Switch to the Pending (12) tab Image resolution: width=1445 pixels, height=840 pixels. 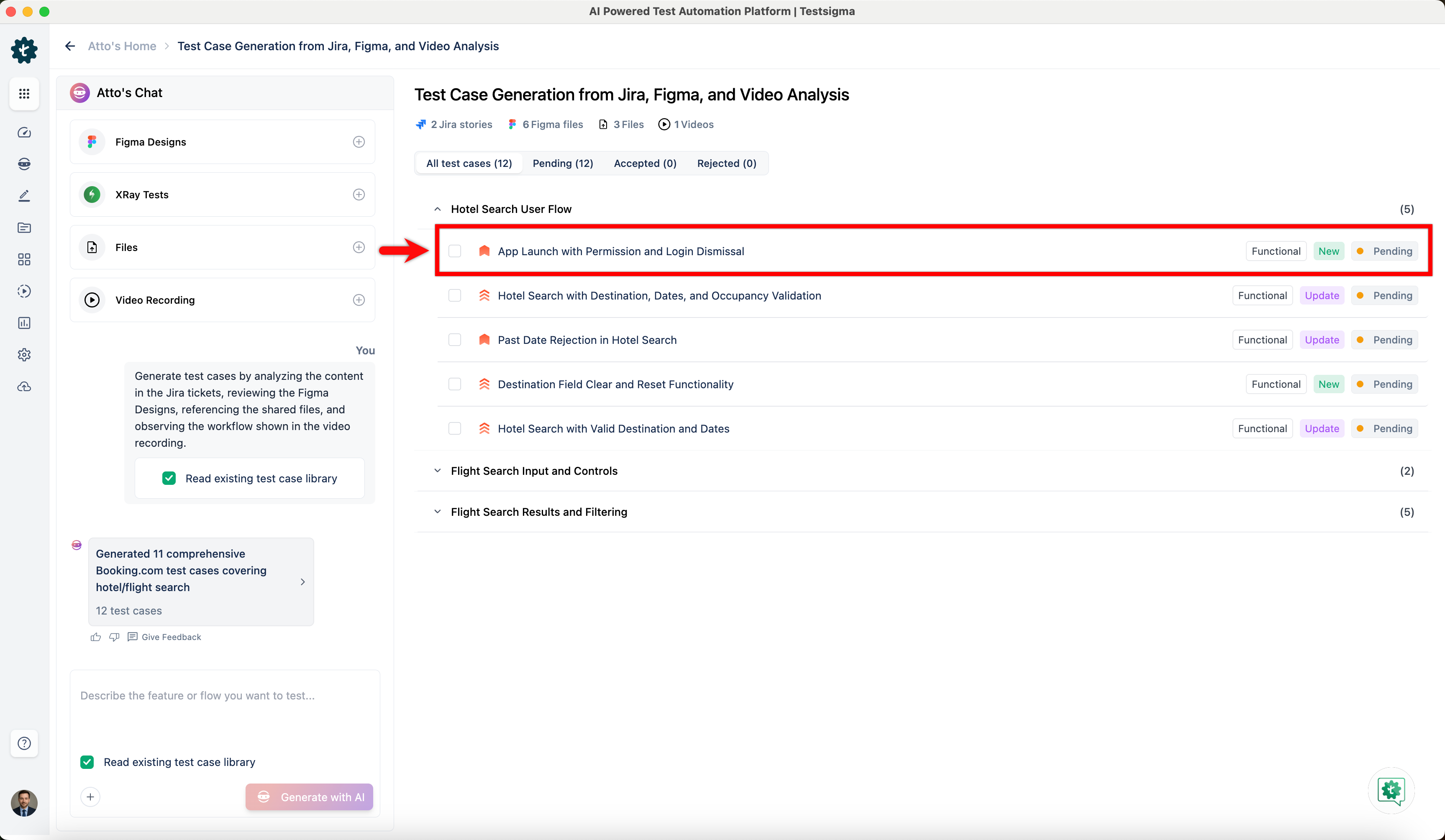point(563,164)
